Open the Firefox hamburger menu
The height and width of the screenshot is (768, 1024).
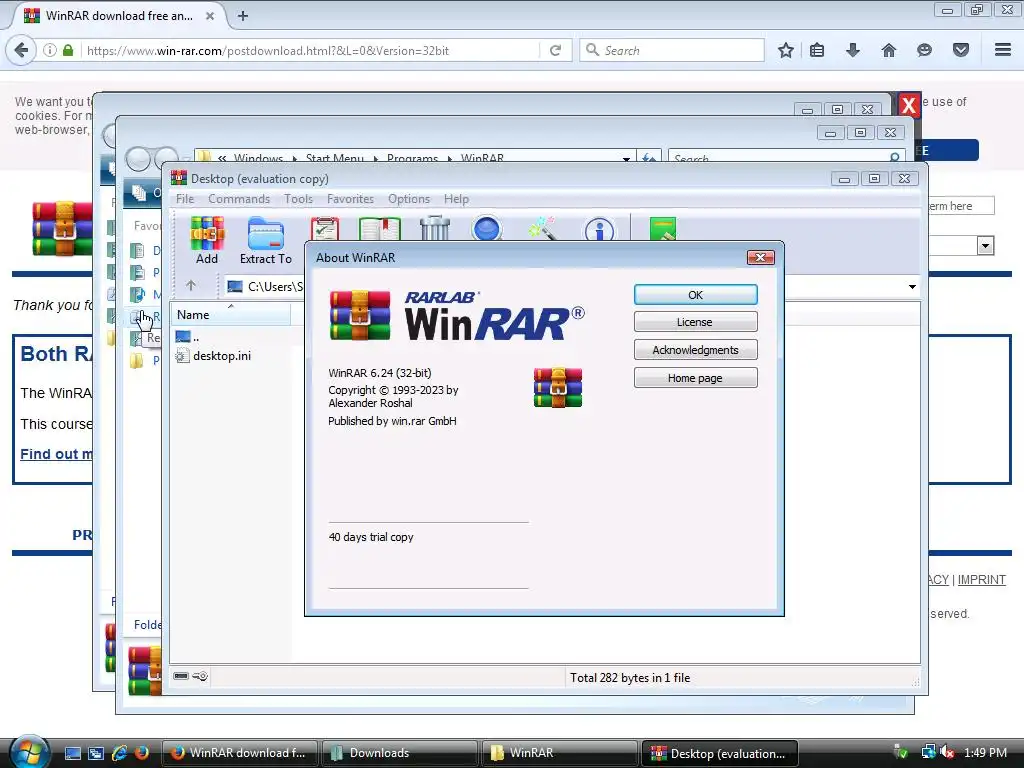point(1003,50)
